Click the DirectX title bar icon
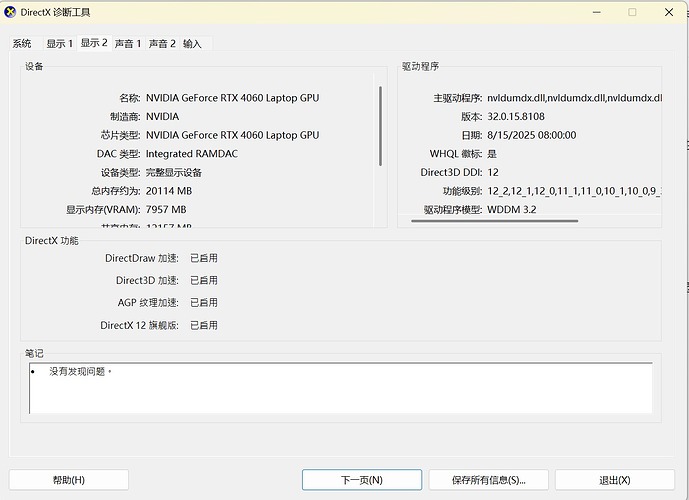This screenshot has height=500, width=689. [x=10, y=12]
